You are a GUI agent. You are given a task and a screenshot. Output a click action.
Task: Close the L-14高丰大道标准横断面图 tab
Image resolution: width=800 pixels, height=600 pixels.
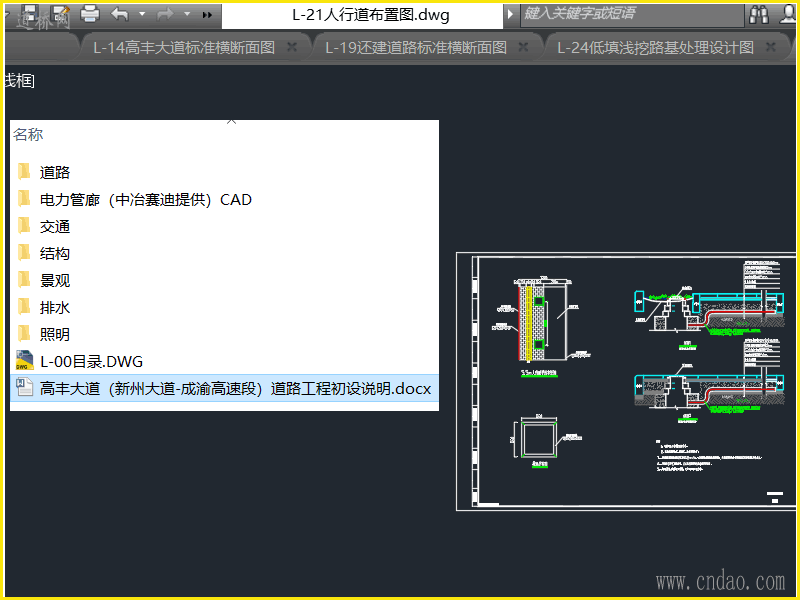pyautogui.click(x=292, y=47)
